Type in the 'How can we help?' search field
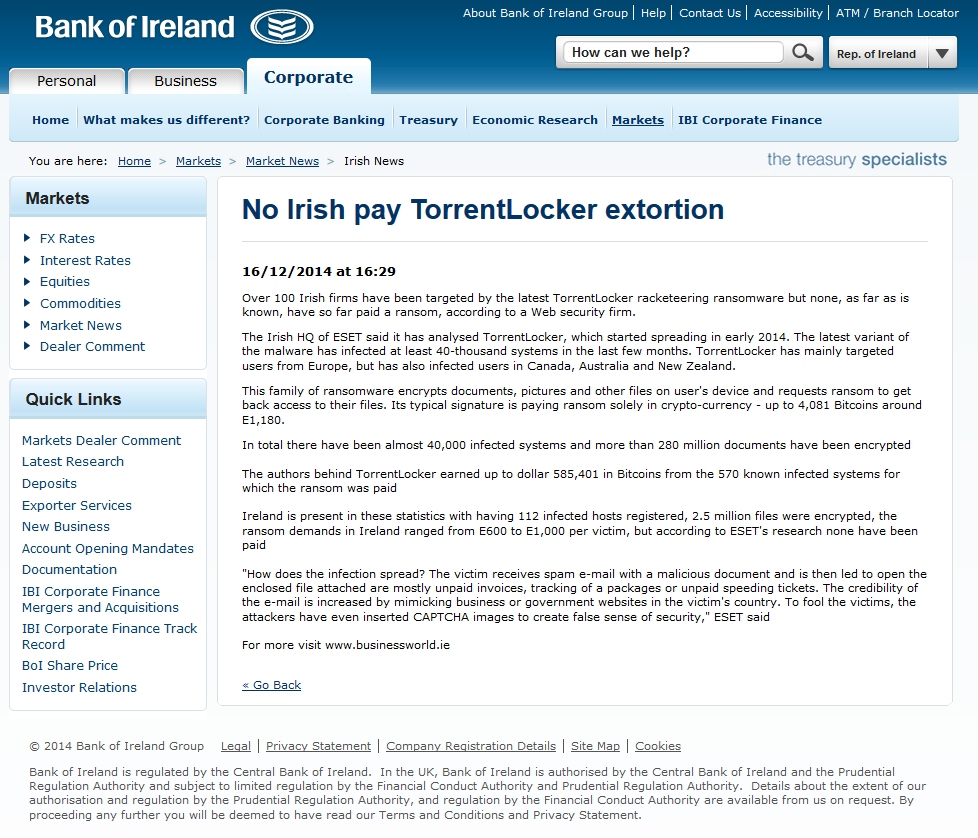This screenshot has height=838, width=978. coord(673,53)
